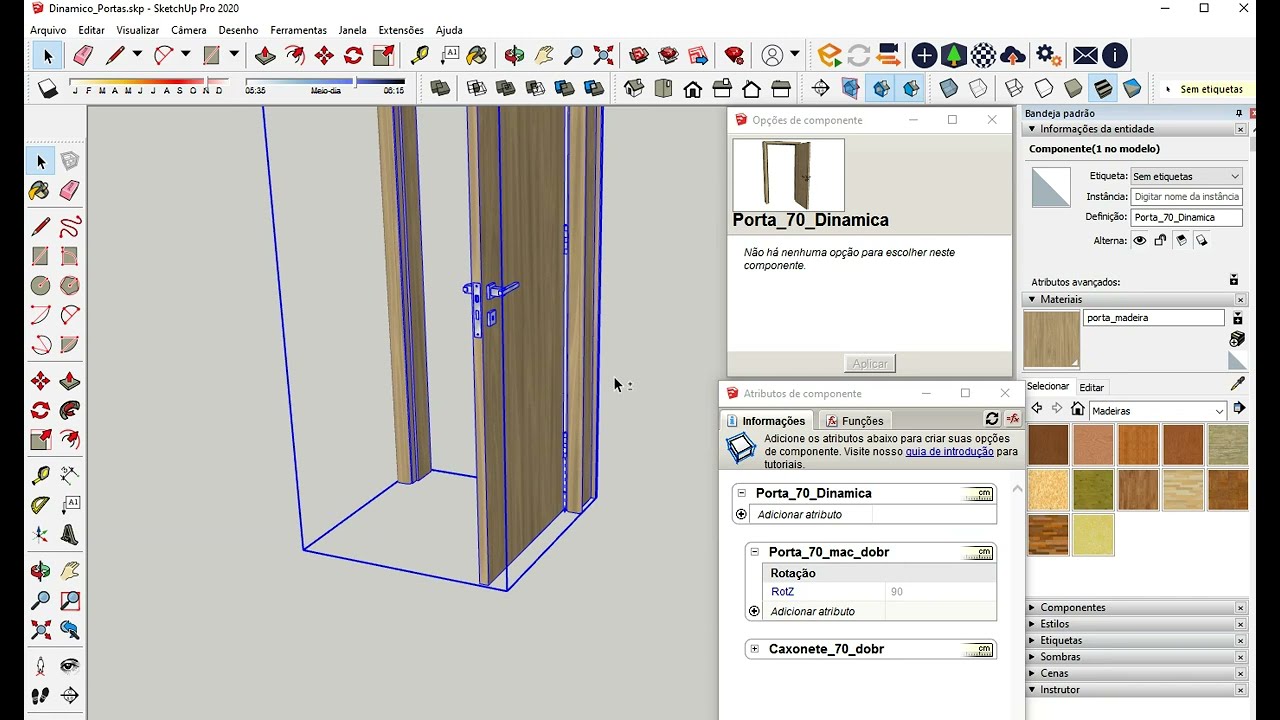Select the Pan hand tool in top toolbar
This screenshot has width=1280, height=720.
click(x=544, y=55)
